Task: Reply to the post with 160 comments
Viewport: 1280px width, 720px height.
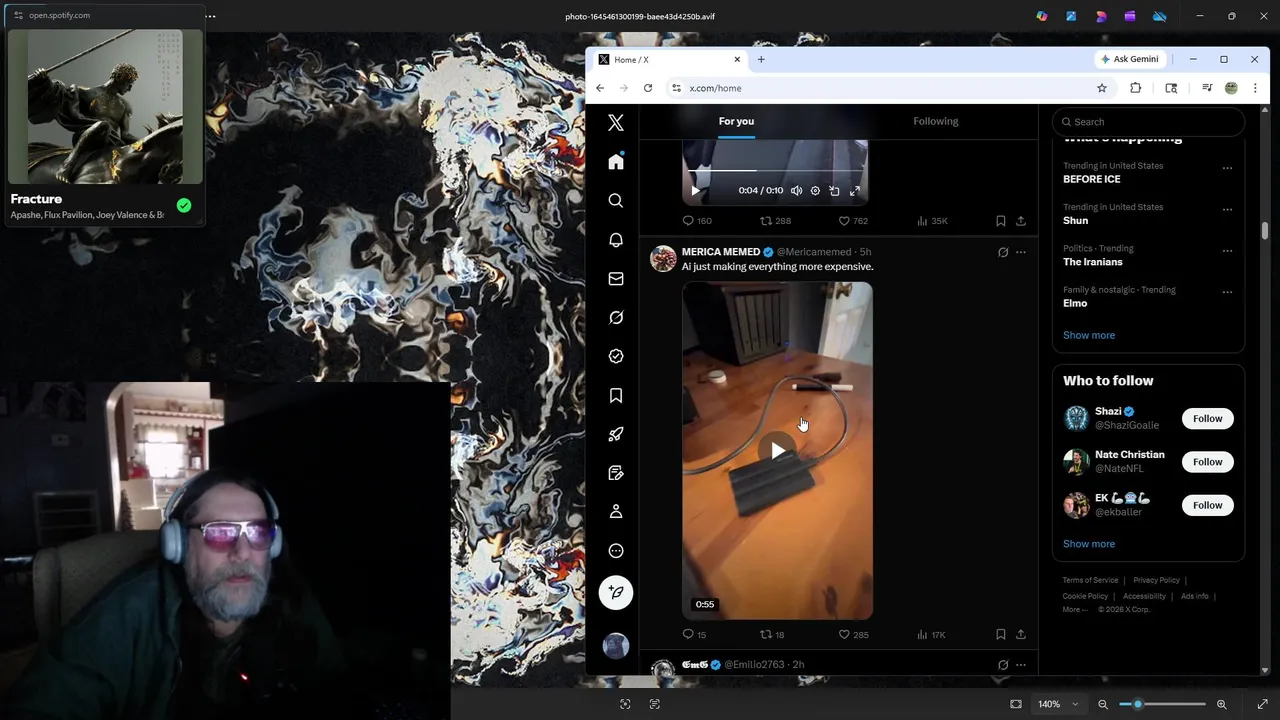Action: (697, 221)
